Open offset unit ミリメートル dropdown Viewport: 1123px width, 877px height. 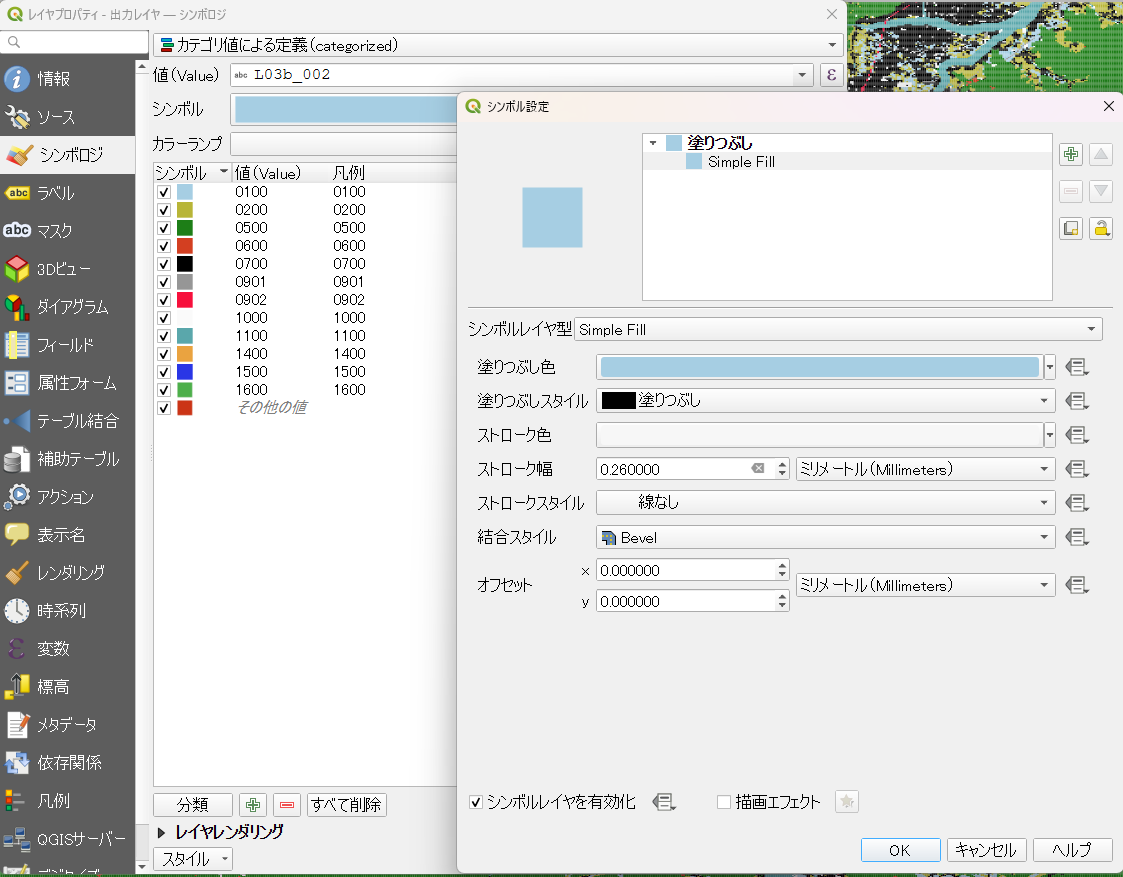[925, 585]
